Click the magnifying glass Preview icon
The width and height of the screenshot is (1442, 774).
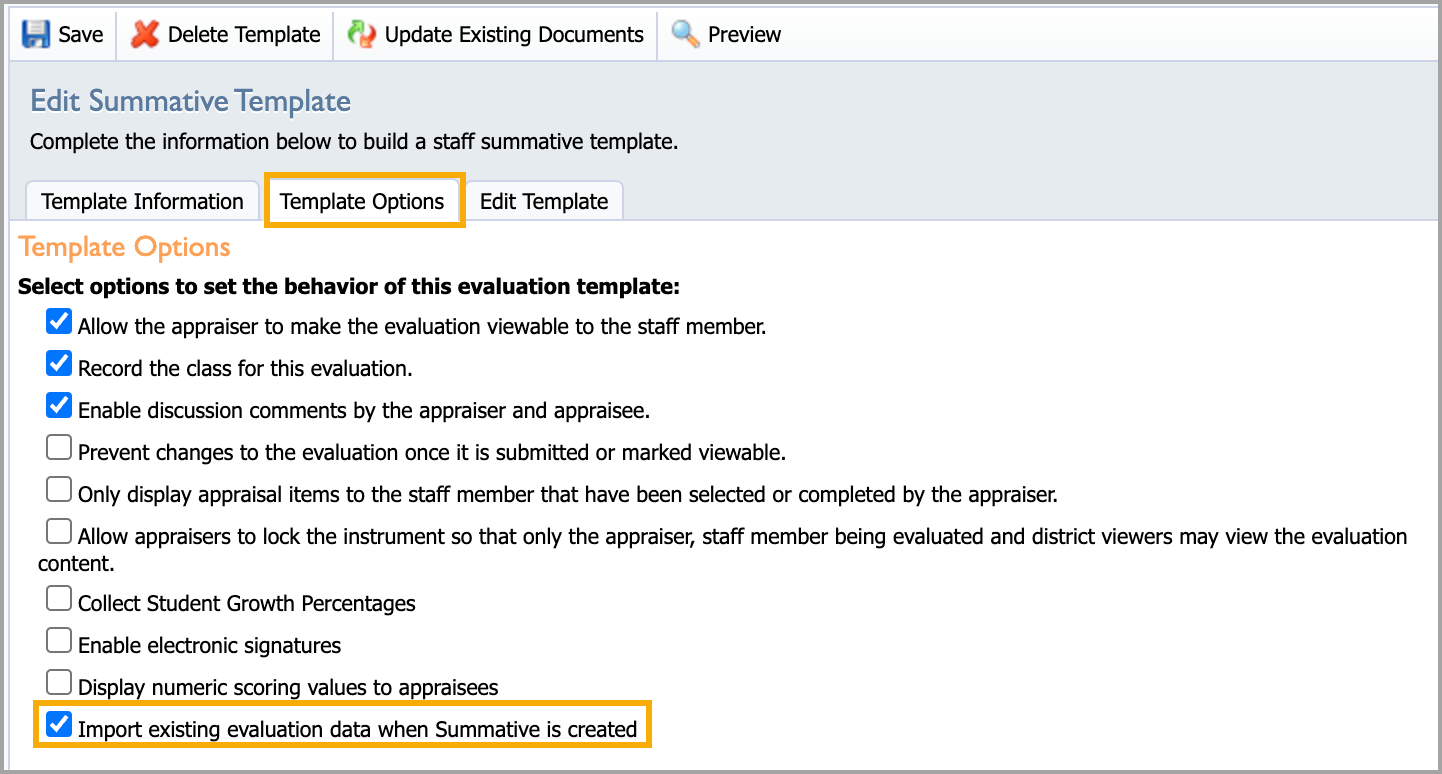685,34
